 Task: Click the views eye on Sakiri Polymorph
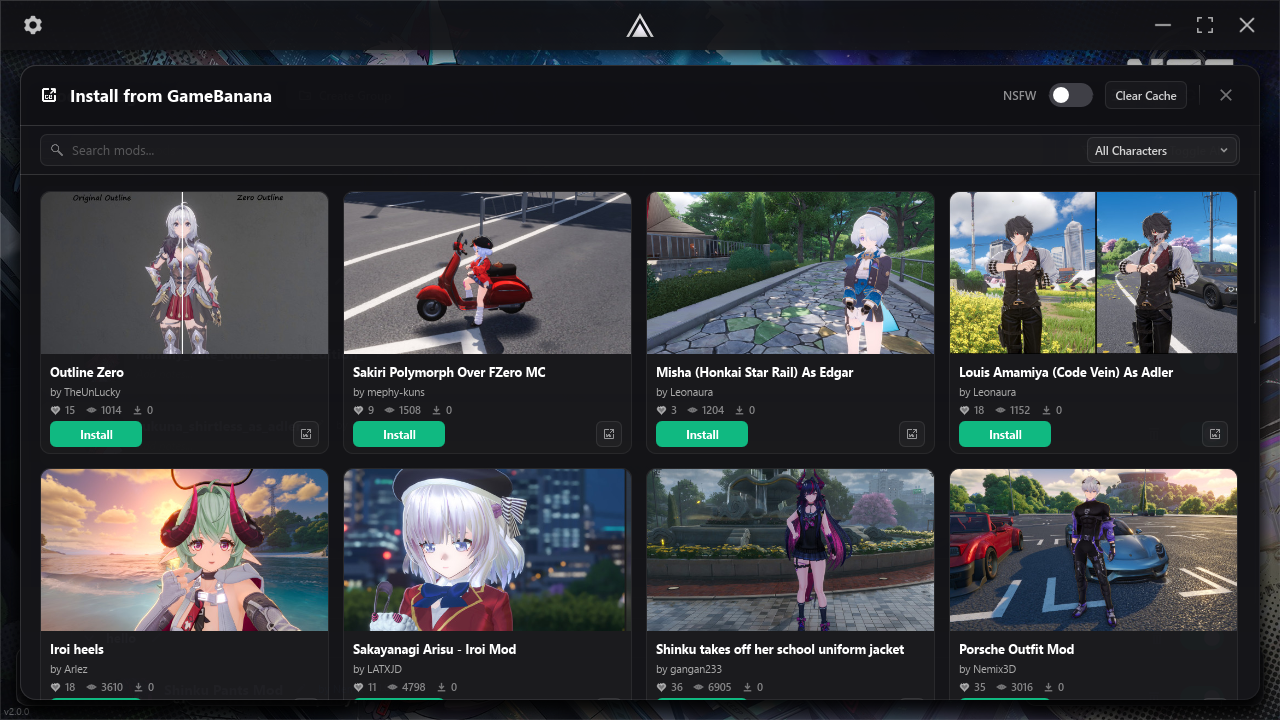coord(389,410)
